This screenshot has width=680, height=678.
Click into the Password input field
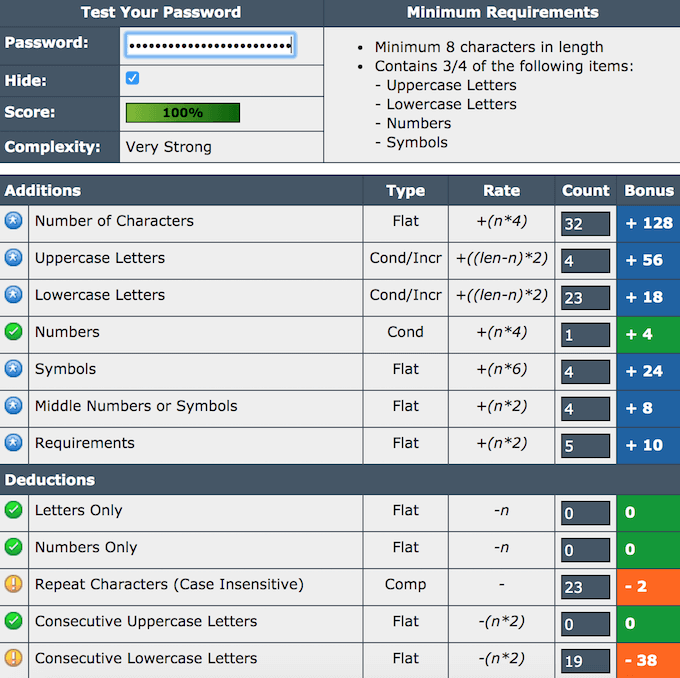tap(209, 46)
